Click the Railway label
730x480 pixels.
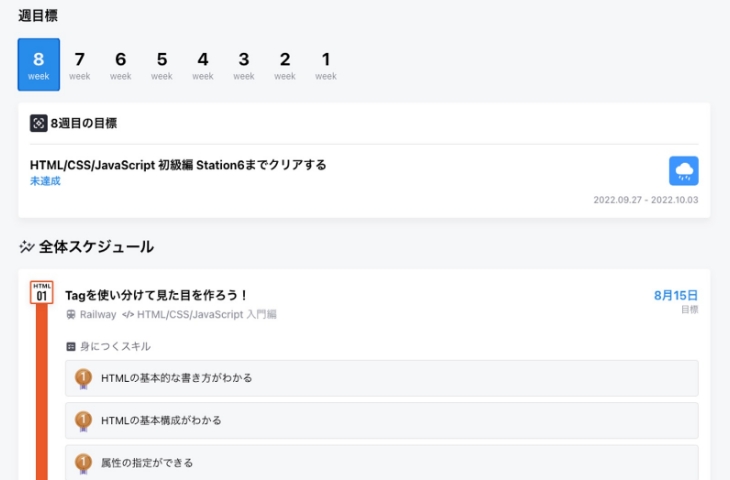pyautogui.click(x=98, y=315)
